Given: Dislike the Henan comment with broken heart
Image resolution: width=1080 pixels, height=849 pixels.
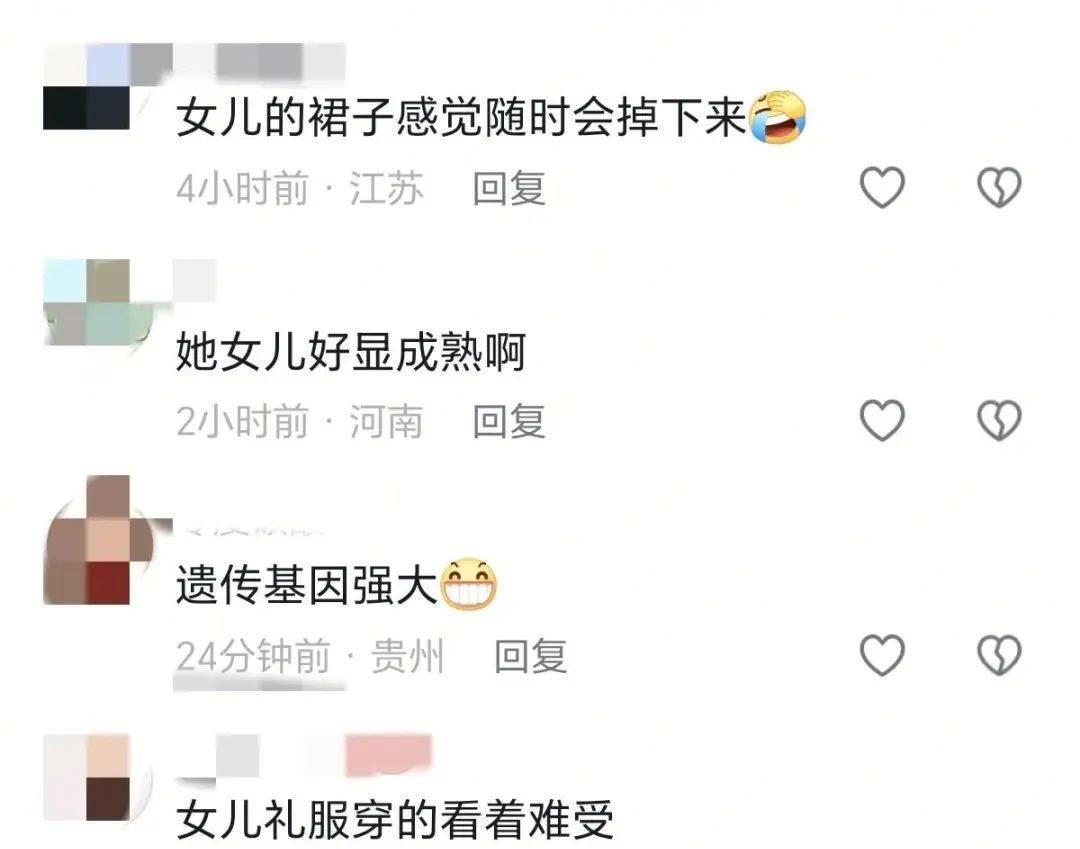Looking at the screenshot, I should tap(999, 420).
